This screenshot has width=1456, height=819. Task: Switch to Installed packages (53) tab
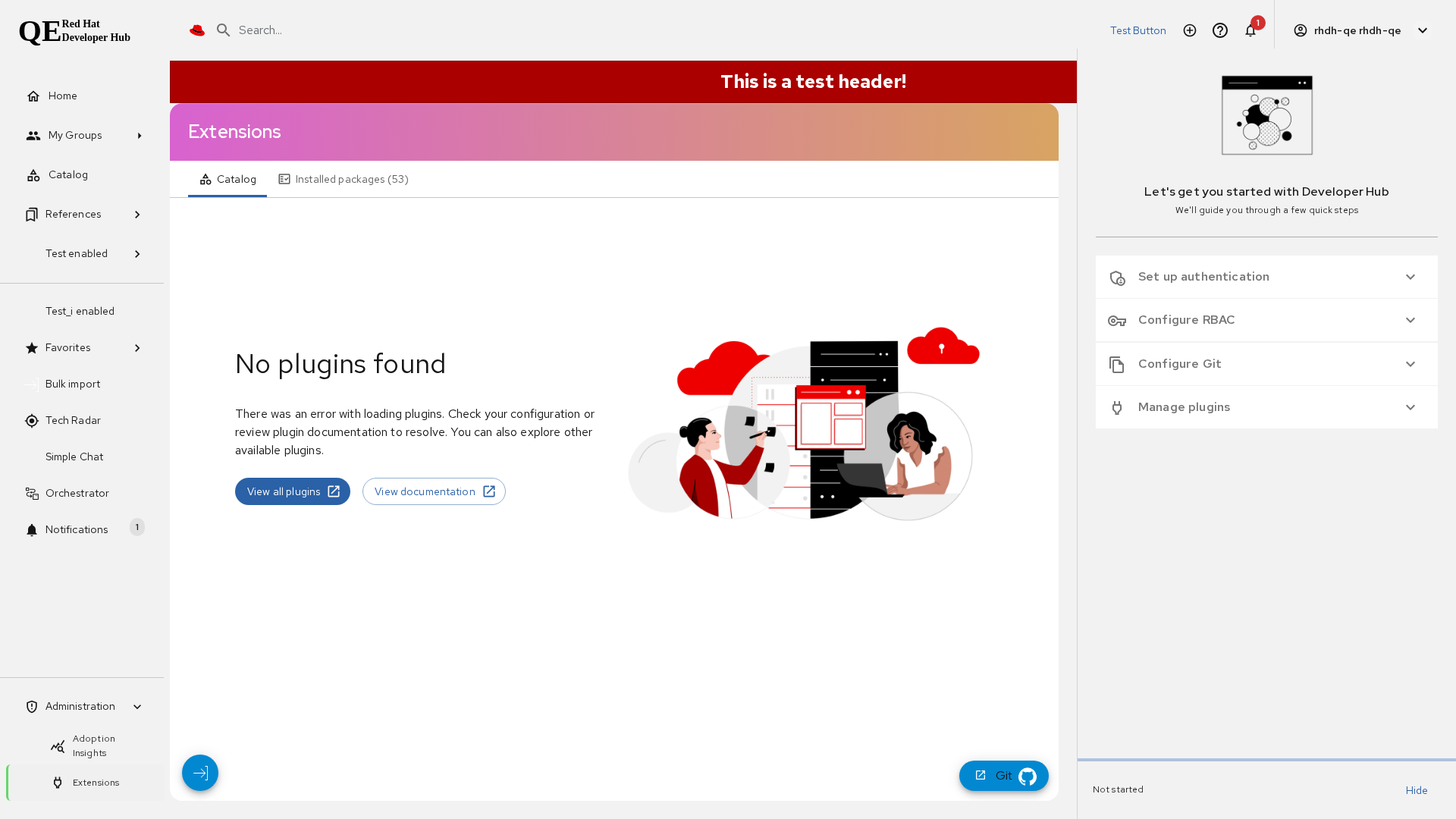tap(344, 180)
